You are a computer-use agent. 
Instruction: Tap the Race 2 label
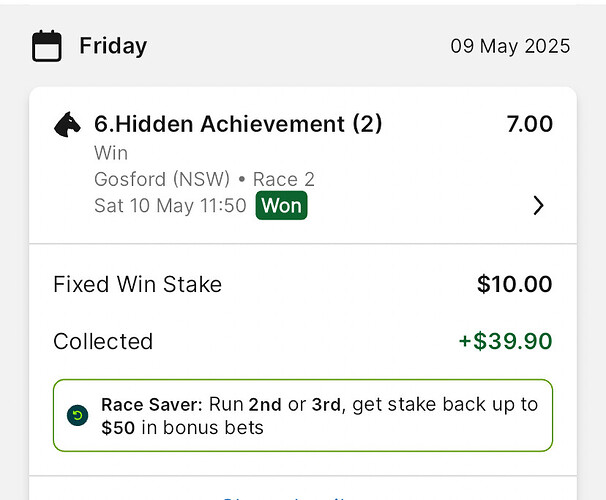click(x=284, y=179)
